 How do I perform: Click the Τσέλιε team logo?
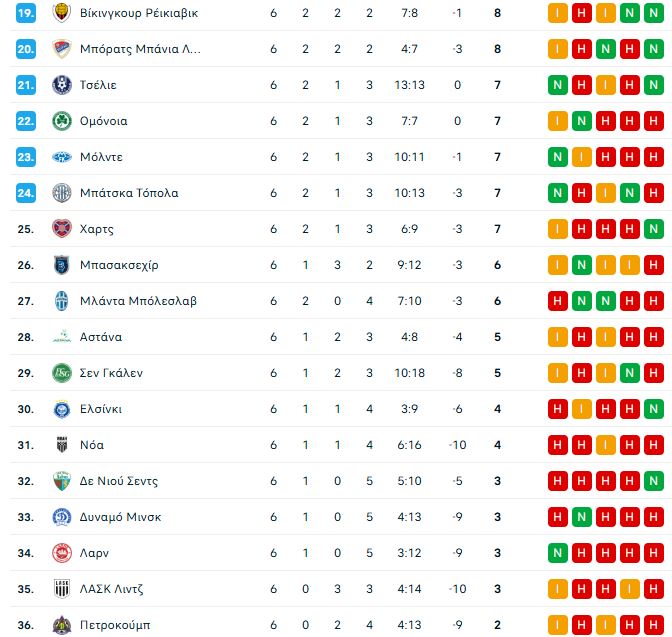point(62,85)
